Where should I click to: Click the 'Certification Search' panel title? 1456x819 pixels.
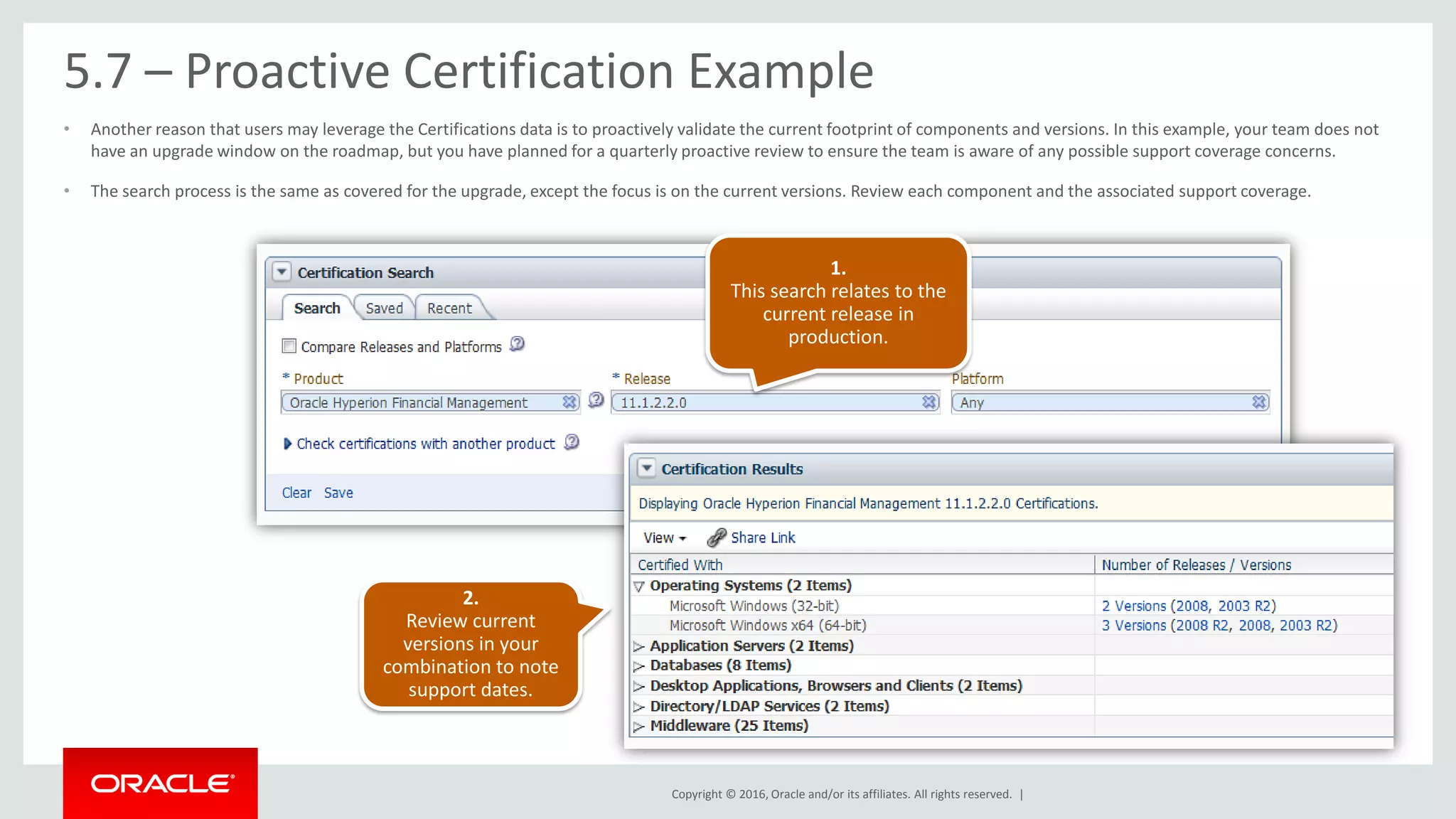(x=365, y=273)
